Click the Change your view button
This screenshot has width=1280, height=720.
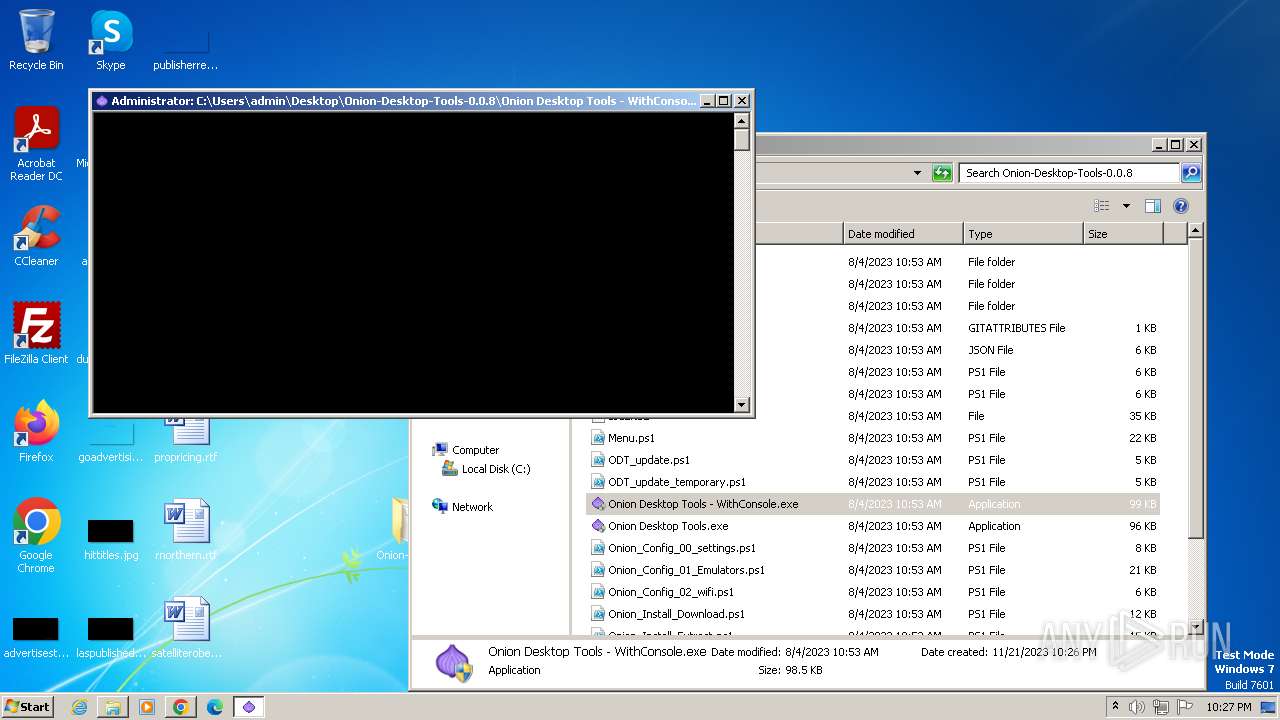[1102, 206]
